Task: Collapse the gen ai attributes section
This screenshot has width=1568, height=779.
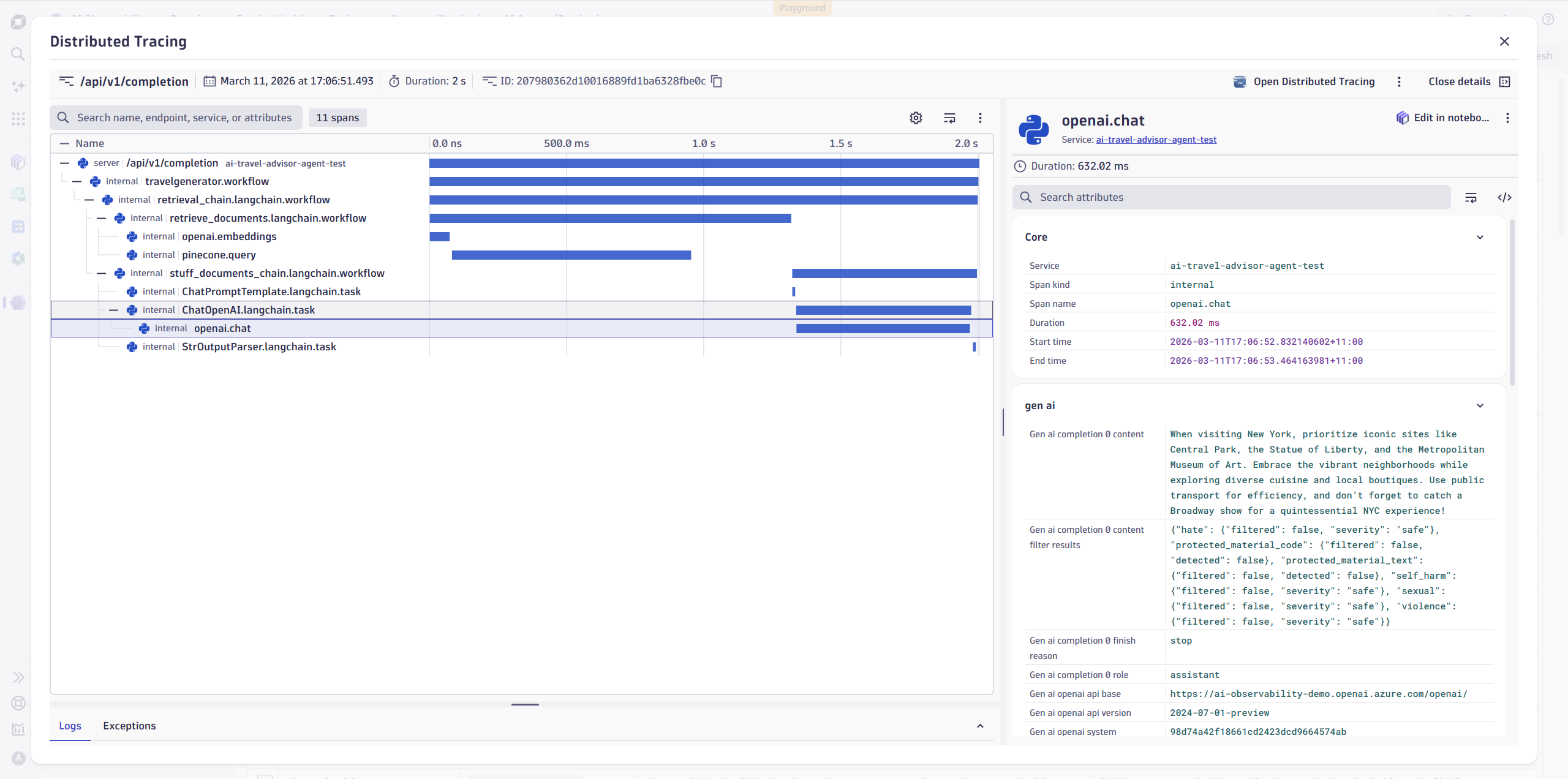Action: 1480,405
